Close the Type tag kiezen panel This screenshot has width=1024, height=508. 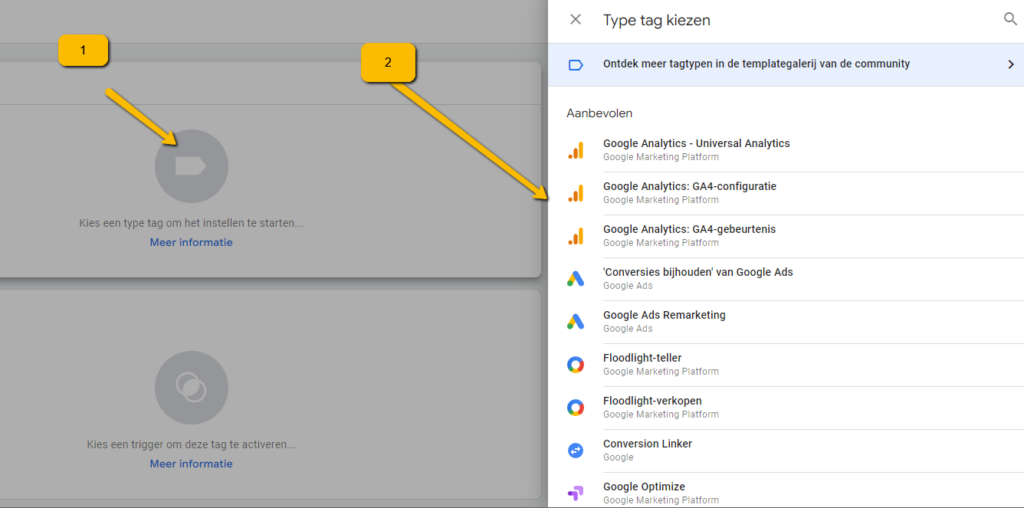(575, 20)
